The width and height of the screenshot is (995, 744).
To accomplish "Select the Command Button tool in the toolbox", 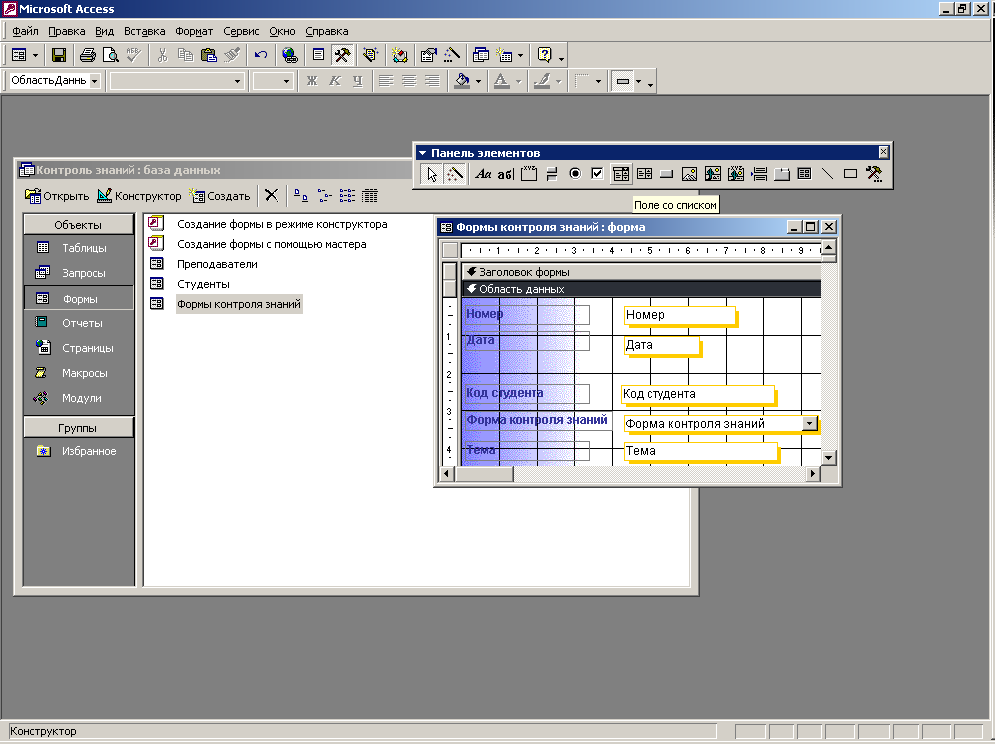I will [x=666, y=174].
